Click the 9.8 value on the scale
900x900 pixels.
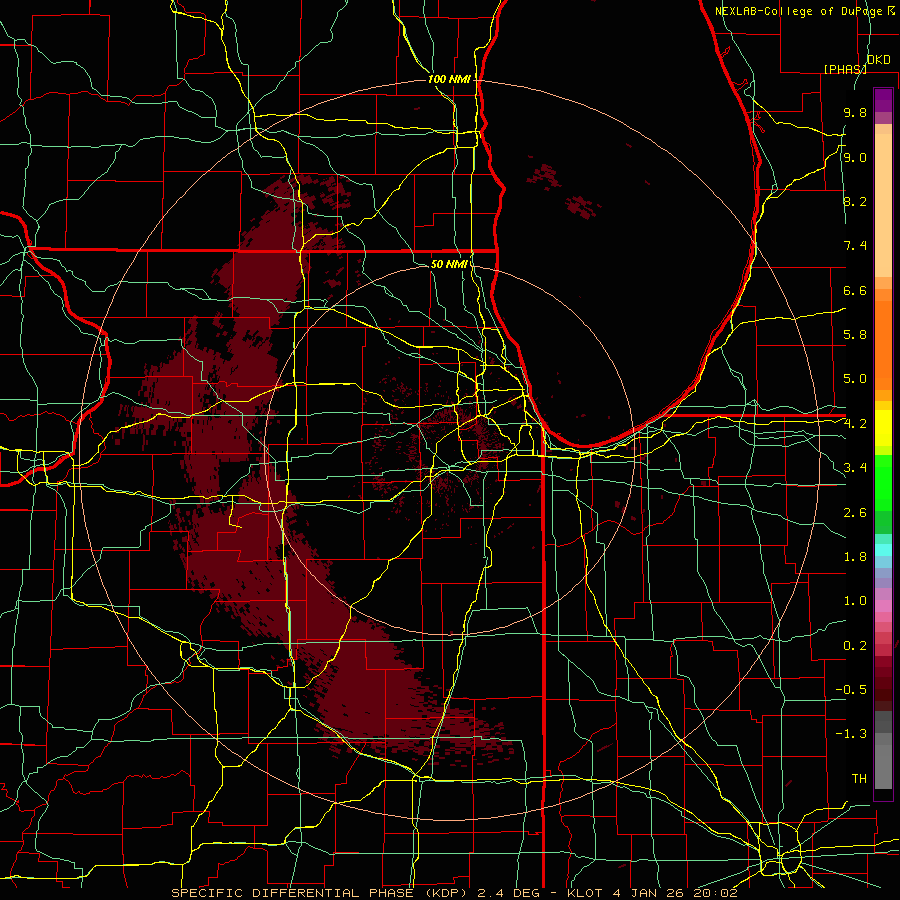(855, 113)
